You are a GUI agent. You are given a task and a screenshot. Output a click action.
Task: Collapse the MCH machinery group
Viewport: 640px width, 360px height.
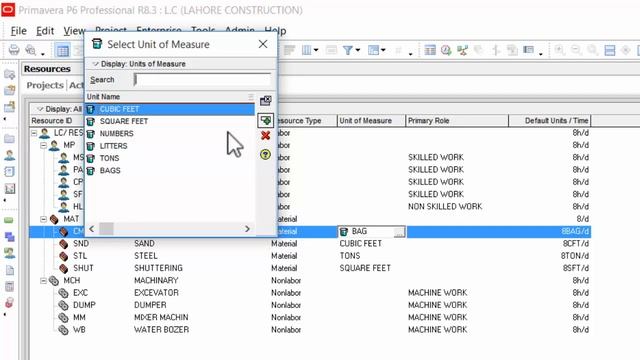tap(43, 280)
